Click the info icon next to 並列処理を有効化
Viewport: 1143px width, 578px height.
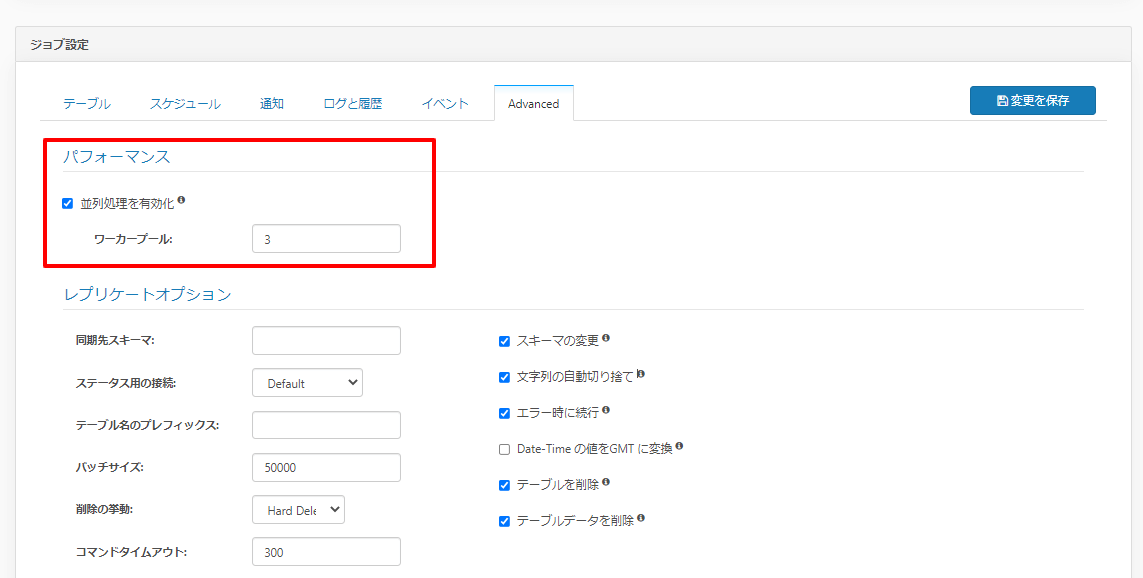[182, 200]
